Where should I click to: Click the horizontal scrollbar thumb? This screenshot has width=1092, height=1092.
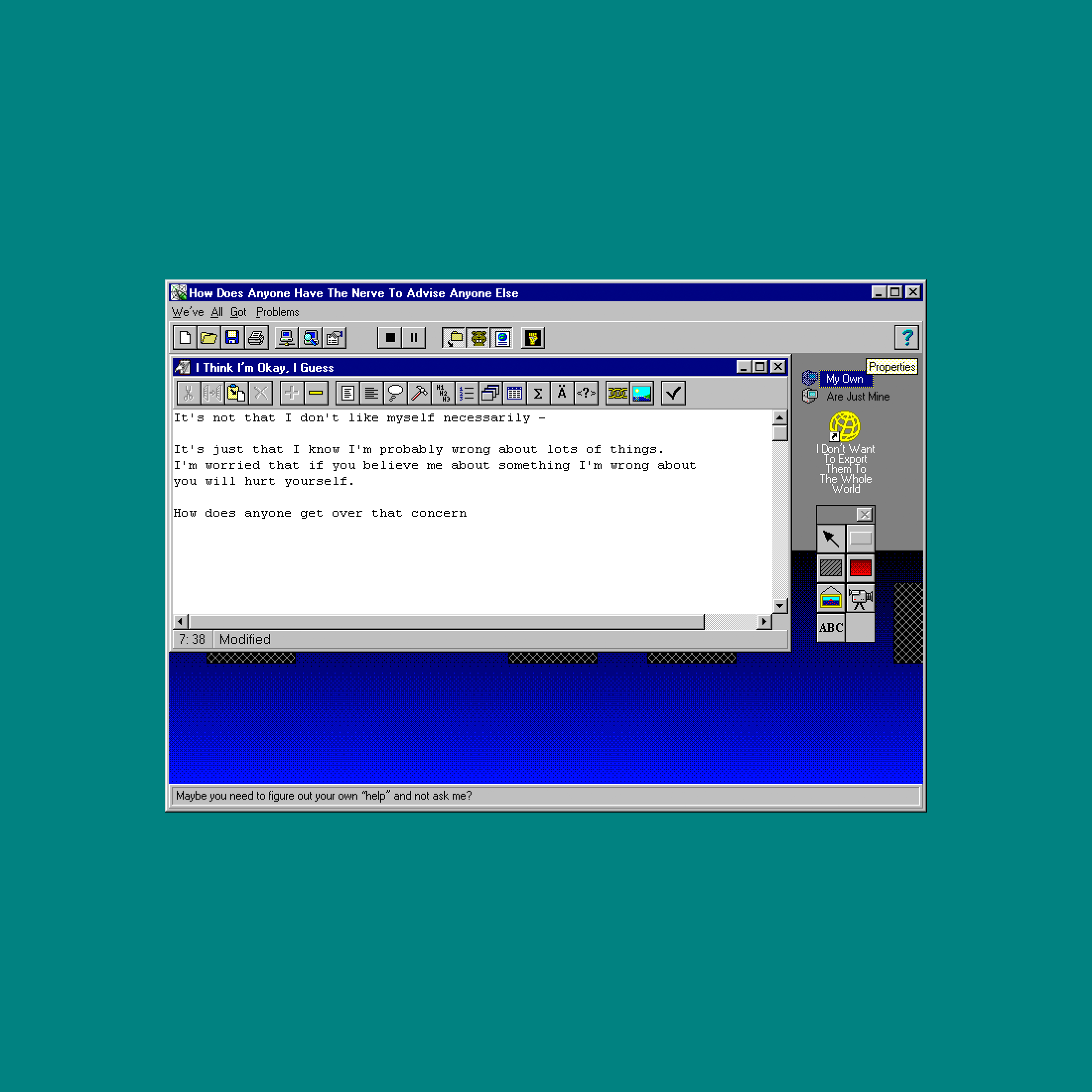pyautogui.click(x=447, y=622)
